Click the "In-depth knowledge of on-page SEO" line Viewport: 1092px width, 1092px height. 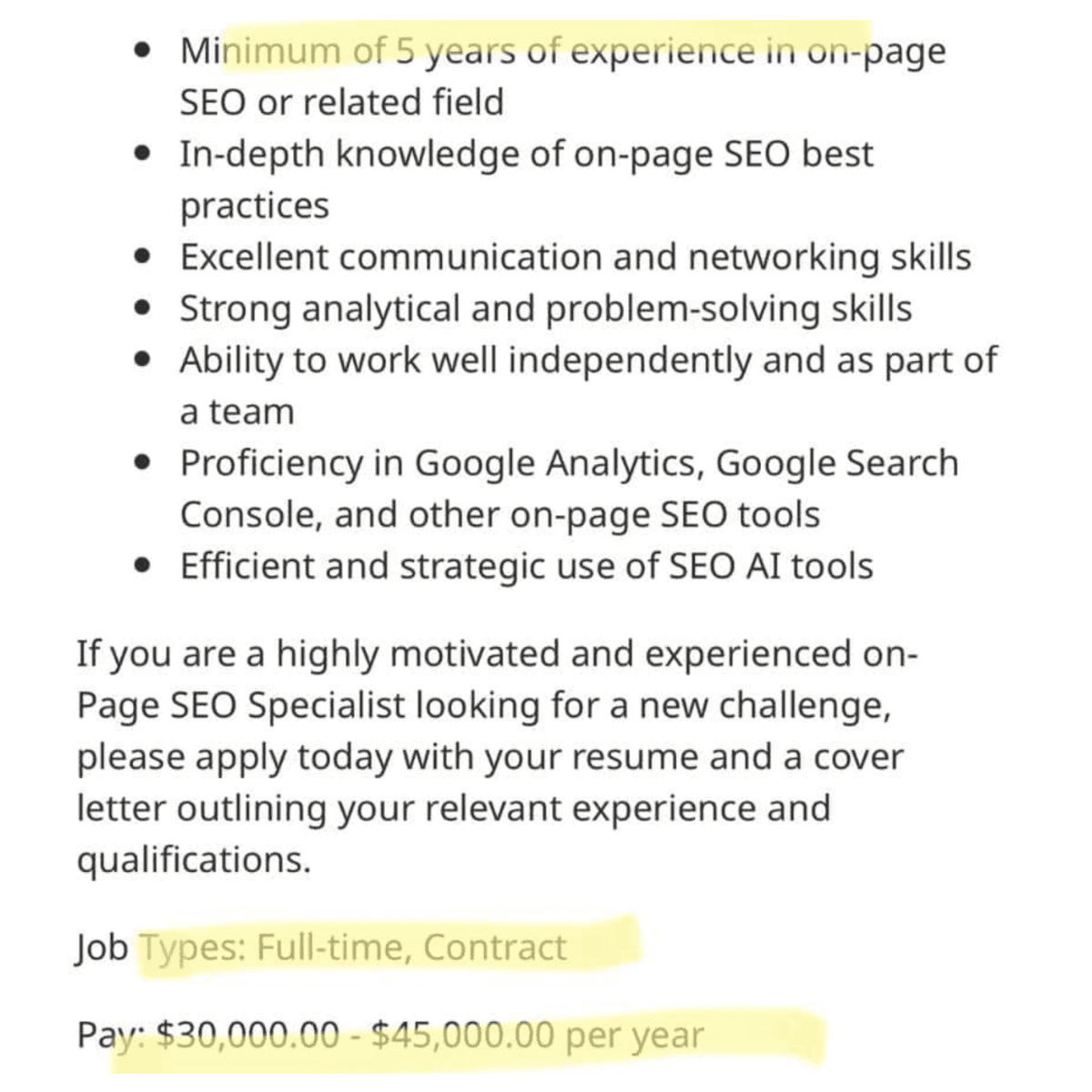coord(526,154)
